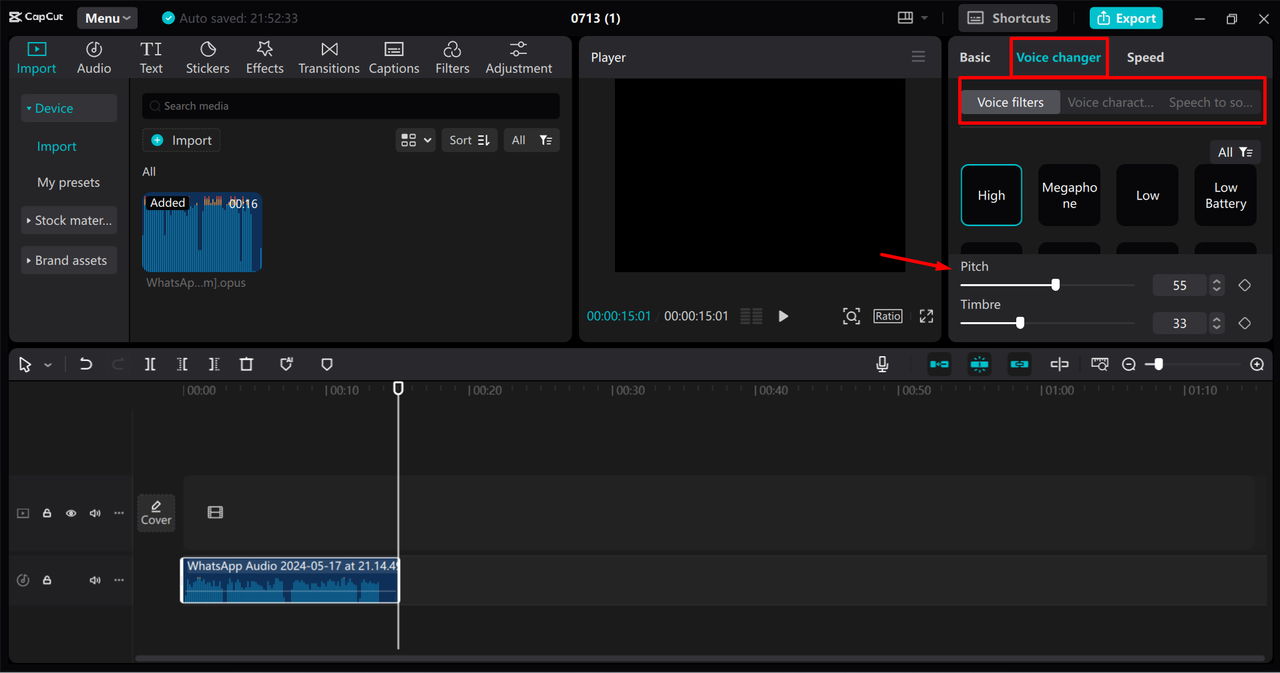This screenshot has width=1280, height=673.
Task: Open the Shortcuts list
Action: click(x=1008, y=18)
